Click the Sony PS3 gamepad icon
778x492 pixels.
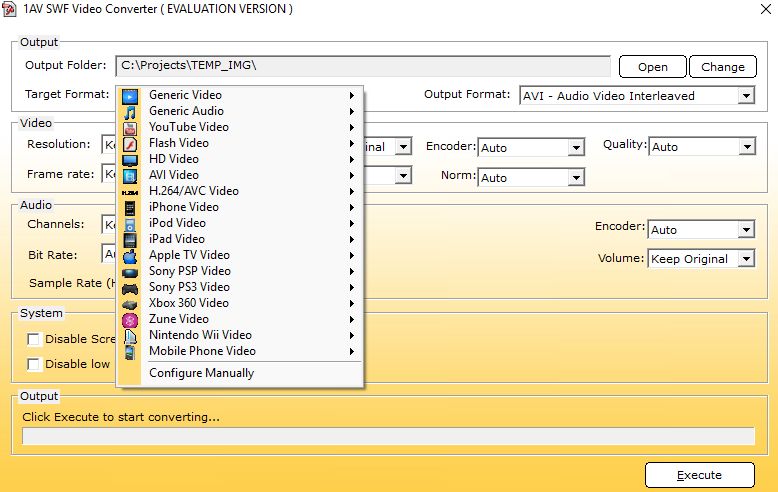130,287
